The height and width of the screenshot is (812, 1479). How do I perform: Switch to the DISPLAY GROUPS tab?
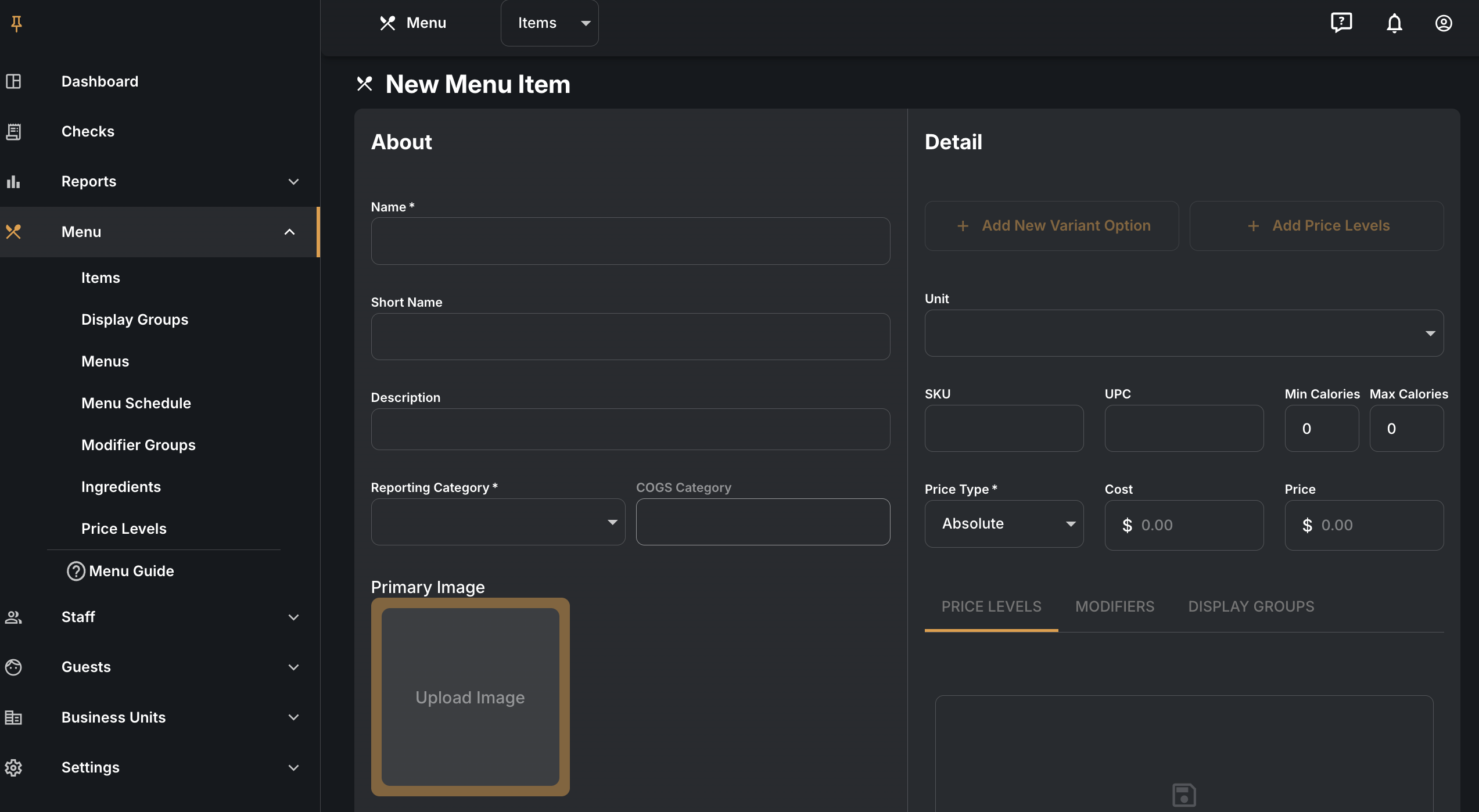(1251, 606)
